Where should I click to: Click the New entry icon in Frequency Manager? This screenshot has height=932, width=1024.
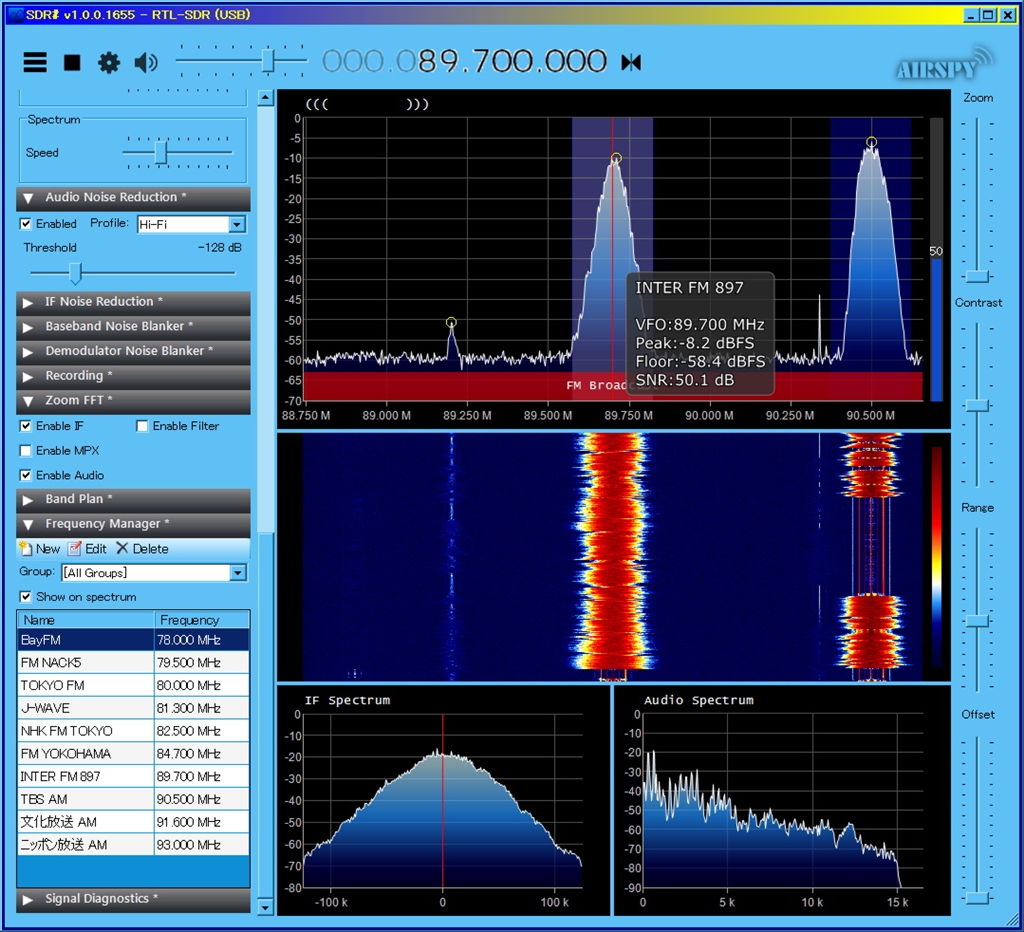click(25, 548)
